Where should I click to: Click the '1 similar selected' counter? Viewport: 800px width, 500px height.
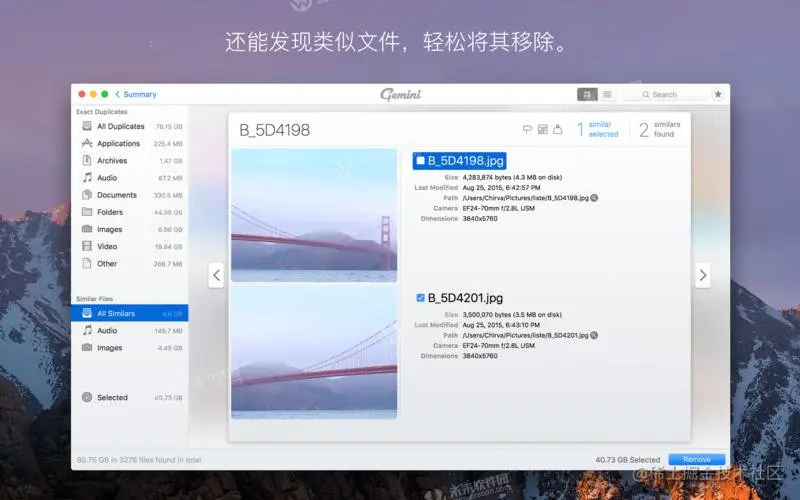coord(597,129)
